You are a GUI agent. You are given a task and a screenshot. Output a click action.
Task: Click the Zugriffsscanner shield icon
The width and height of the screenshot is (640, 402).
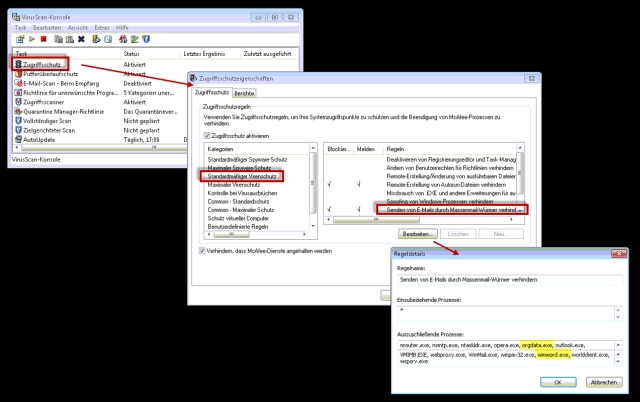coord(18,102)
